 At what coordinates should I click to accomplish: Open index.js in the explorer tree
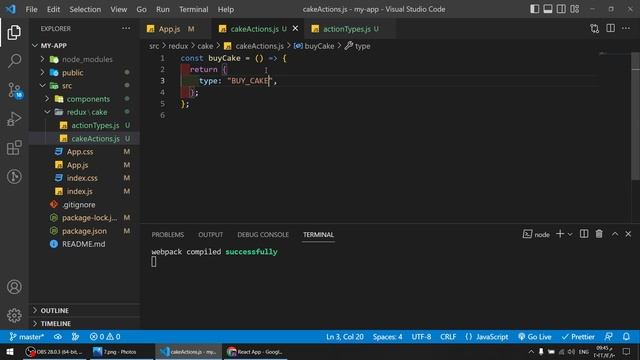pos(85,191)
